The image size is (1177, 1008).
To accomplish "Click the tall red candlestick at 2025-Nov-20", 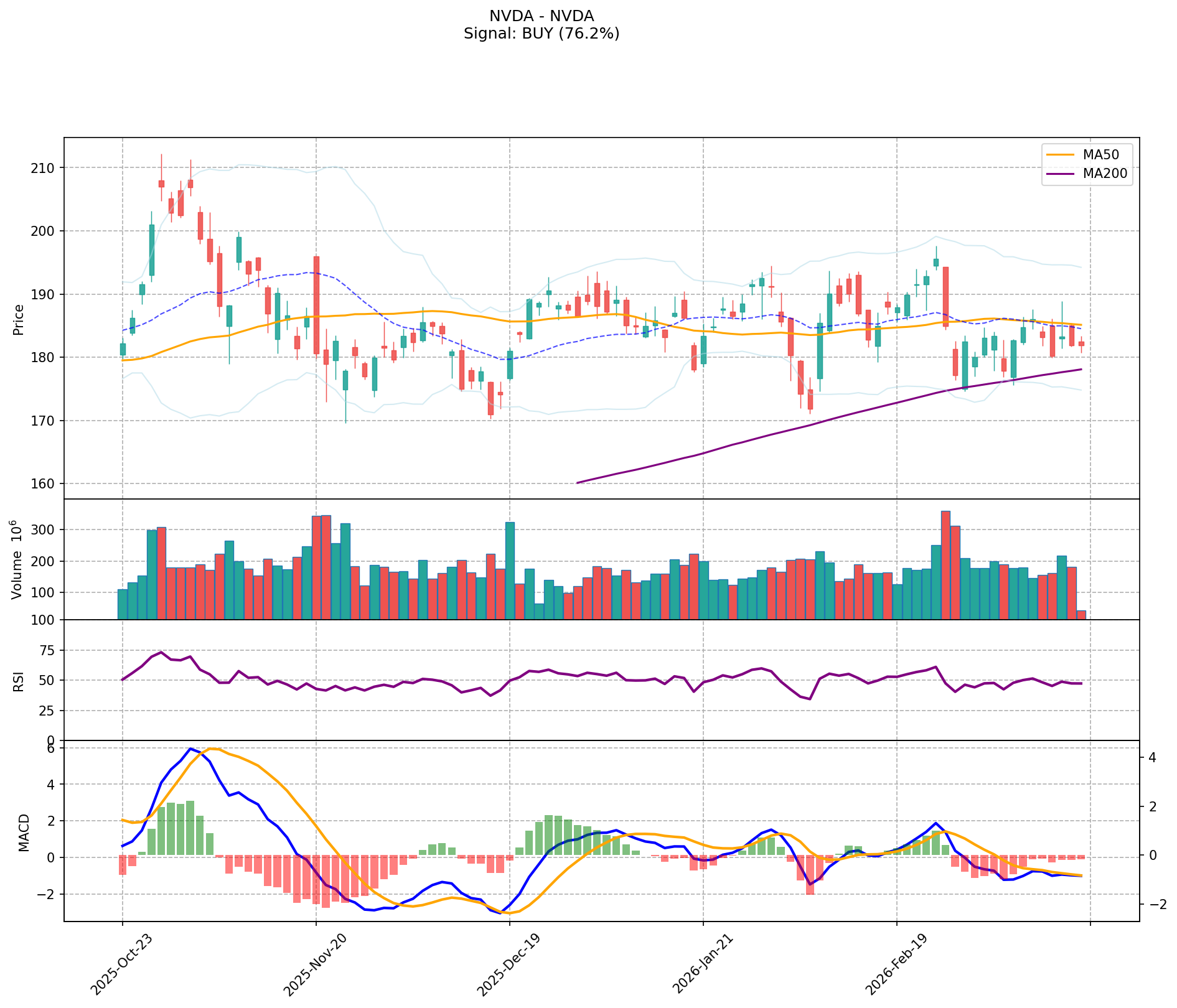I will tap(316, 305).
